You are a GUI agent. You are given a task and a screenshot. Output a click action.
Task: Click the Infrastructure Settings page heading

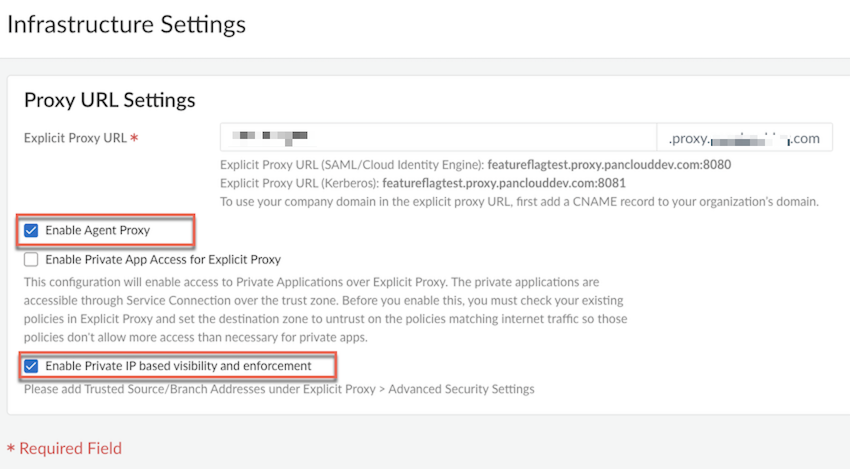tap(126, 23)
